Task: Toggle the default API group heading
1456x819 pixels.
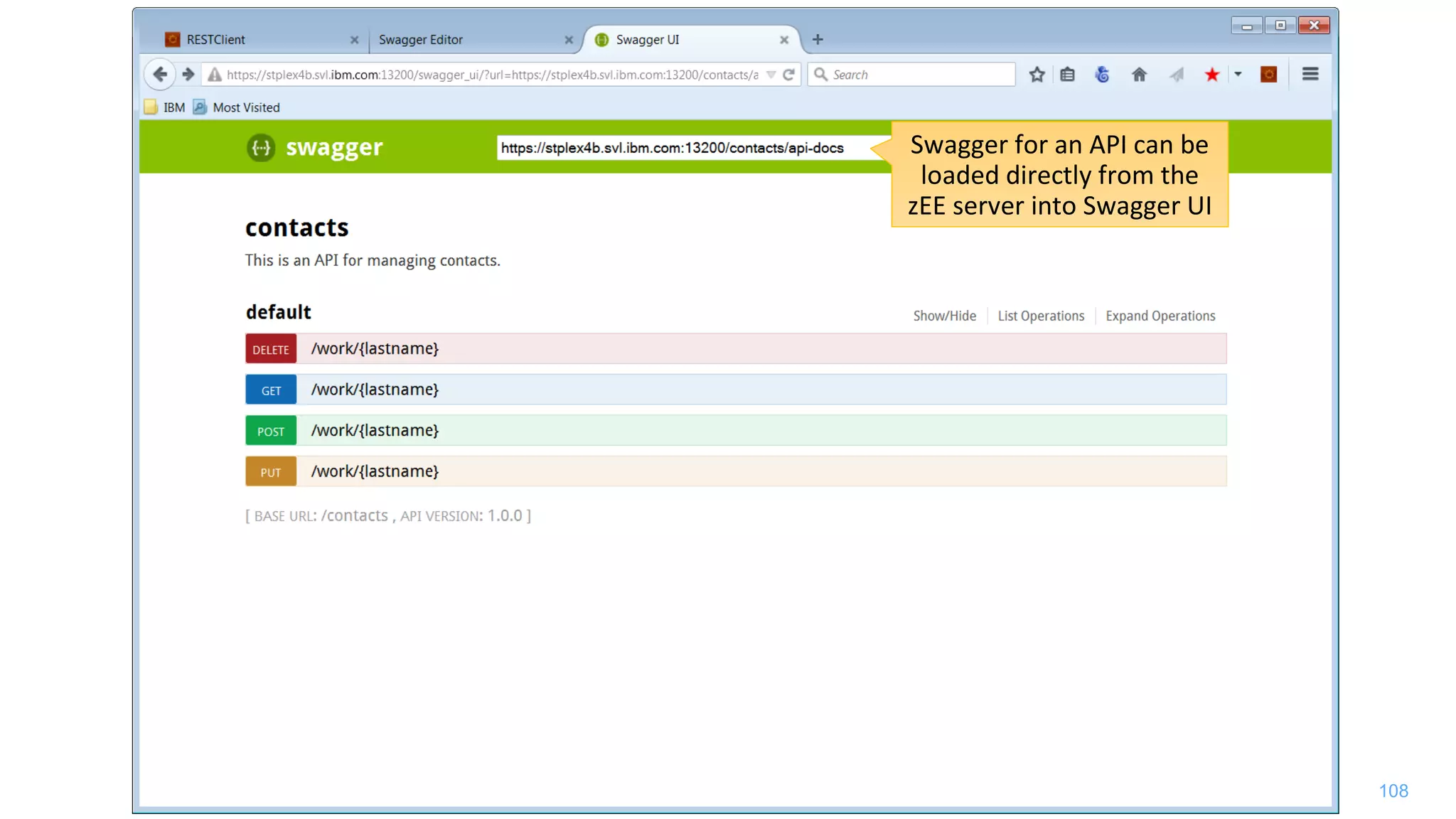Action: click(x=278, y=312)
